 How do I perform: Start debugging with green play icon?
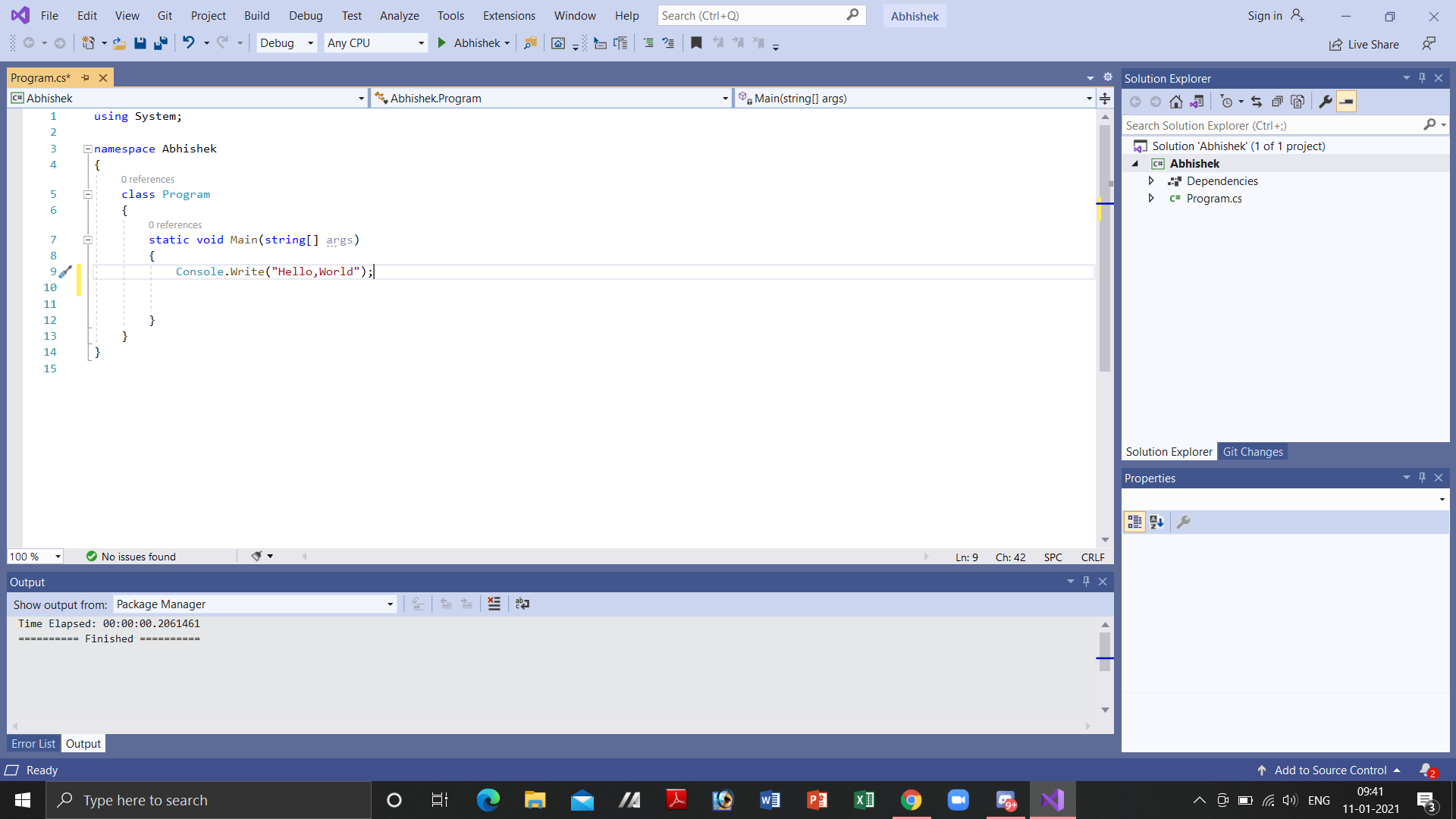[442, 43]
